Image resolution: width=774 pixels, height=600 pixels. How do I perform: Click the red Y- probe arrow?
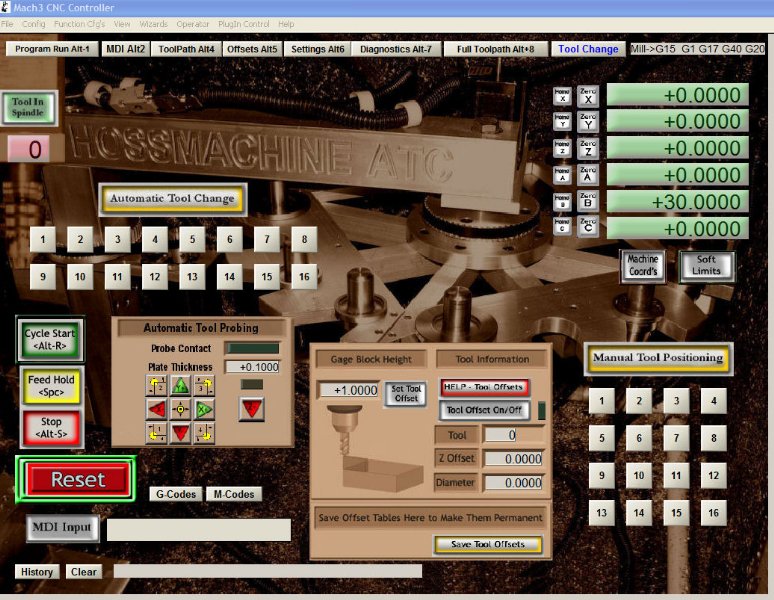[x=180, y=433]
